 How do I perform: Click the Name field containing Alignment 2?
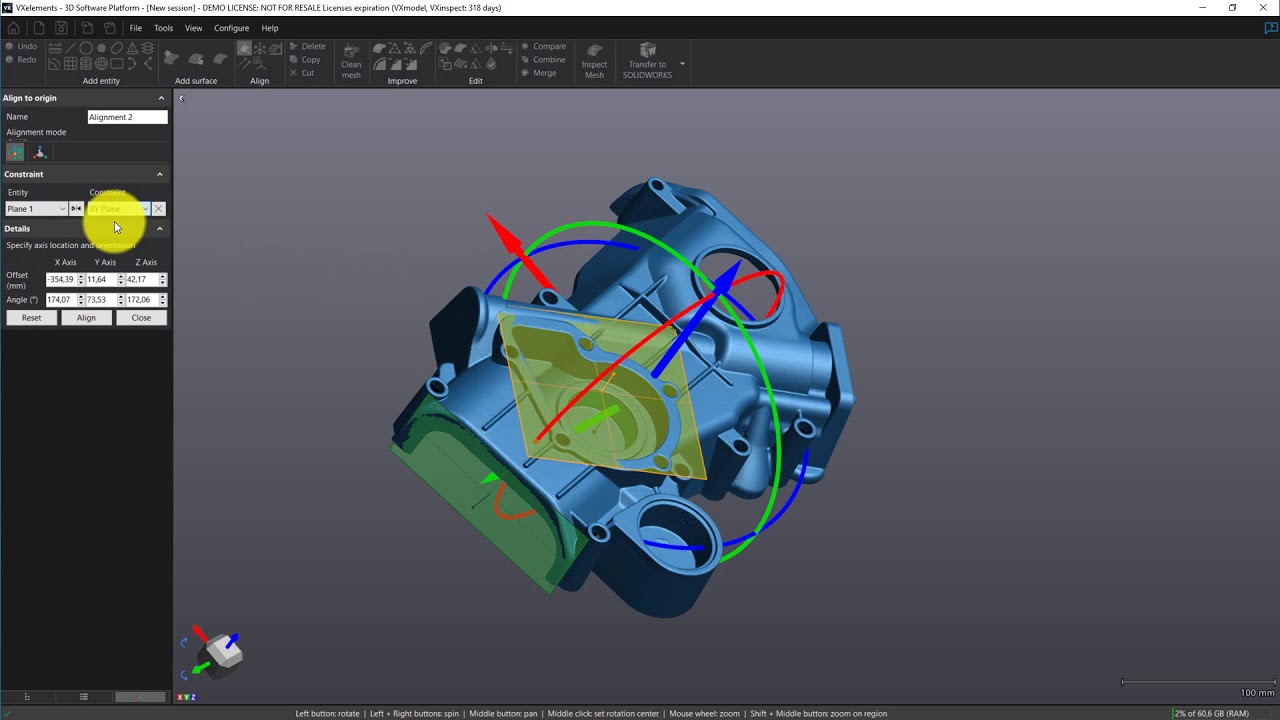127,117
